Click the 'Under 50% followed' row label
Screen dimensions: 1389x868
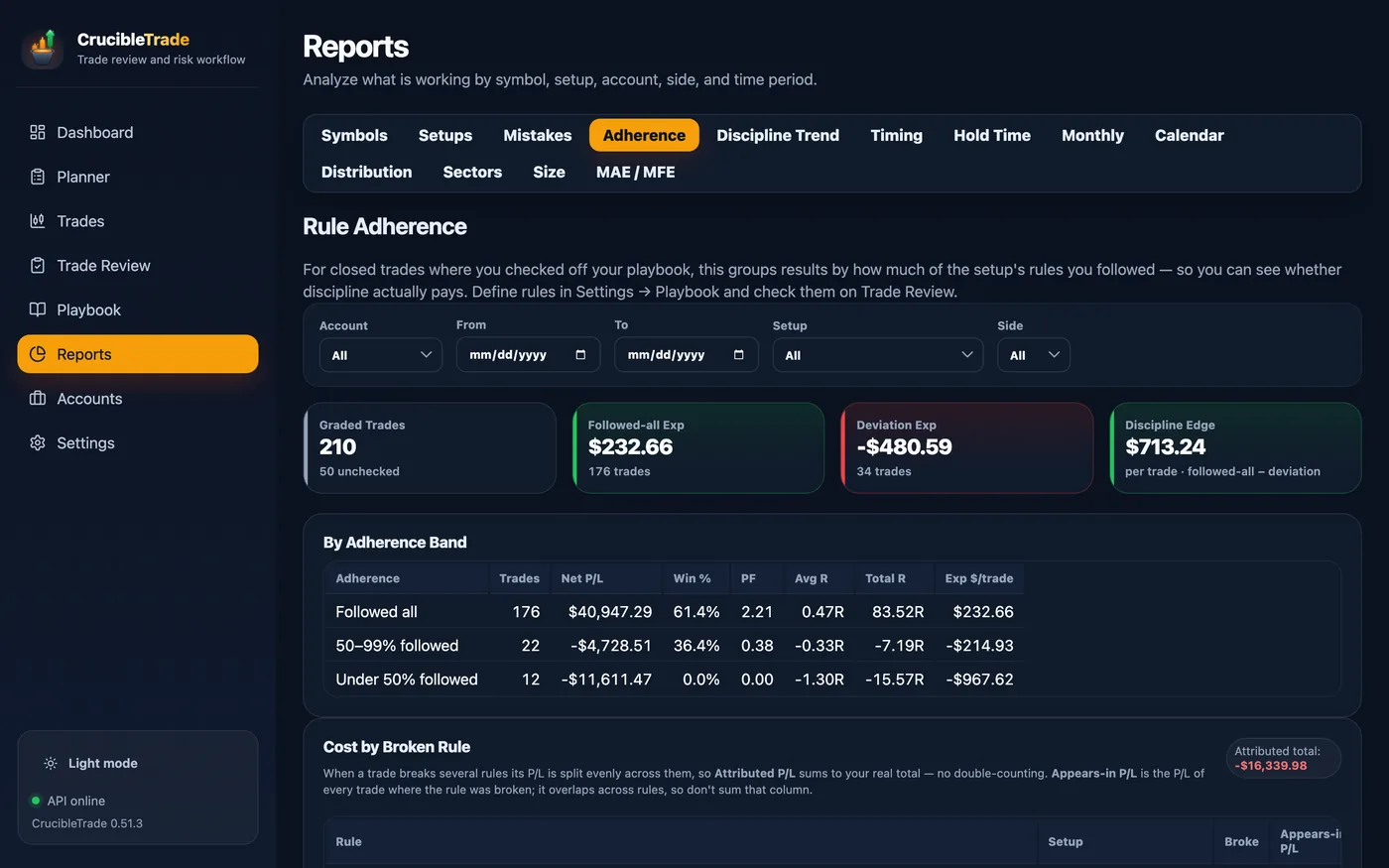[407, 680]
